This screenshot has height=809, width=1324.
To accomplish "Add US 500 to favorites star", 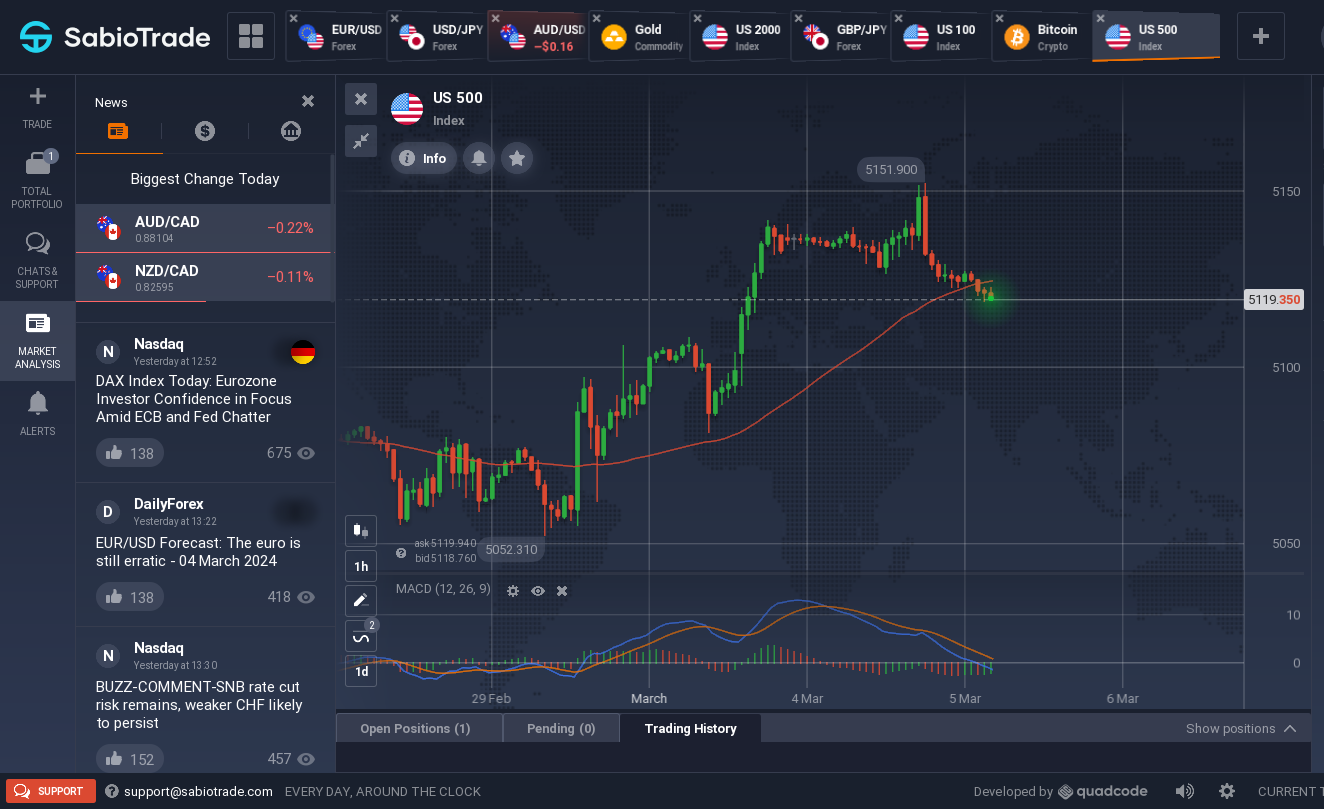I will click(x=517, y=158).
